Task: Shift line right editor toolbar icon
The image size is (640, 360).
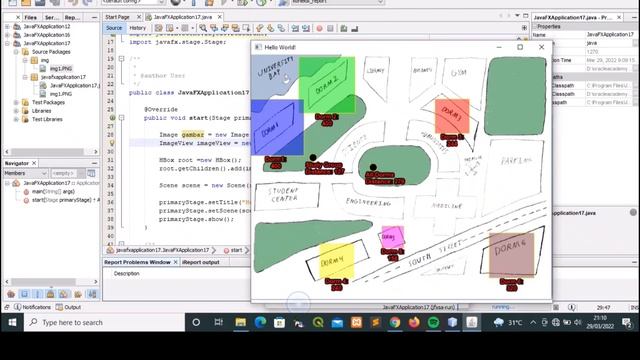Action: click(306, 28)
